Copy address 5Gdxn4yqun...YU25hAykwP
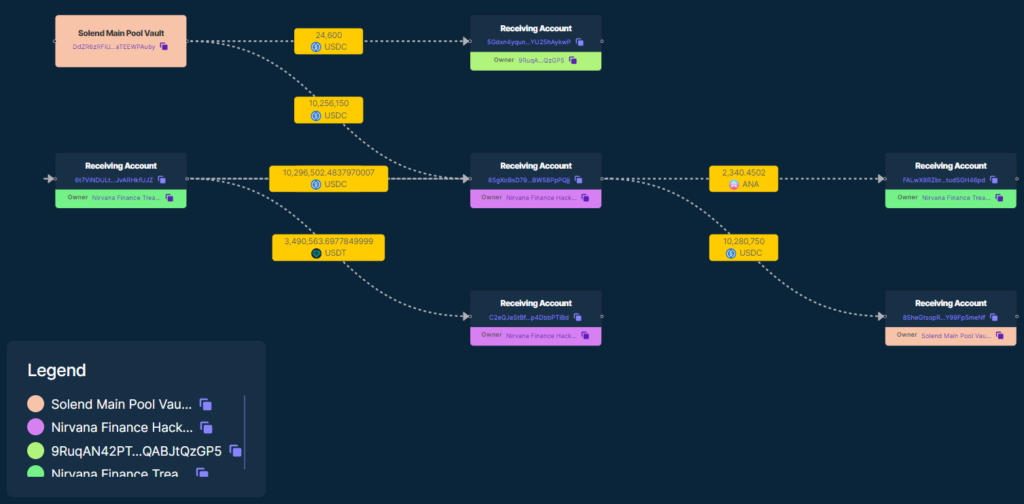Screen dimensions: 1024x504 click(x=579, y=42)
